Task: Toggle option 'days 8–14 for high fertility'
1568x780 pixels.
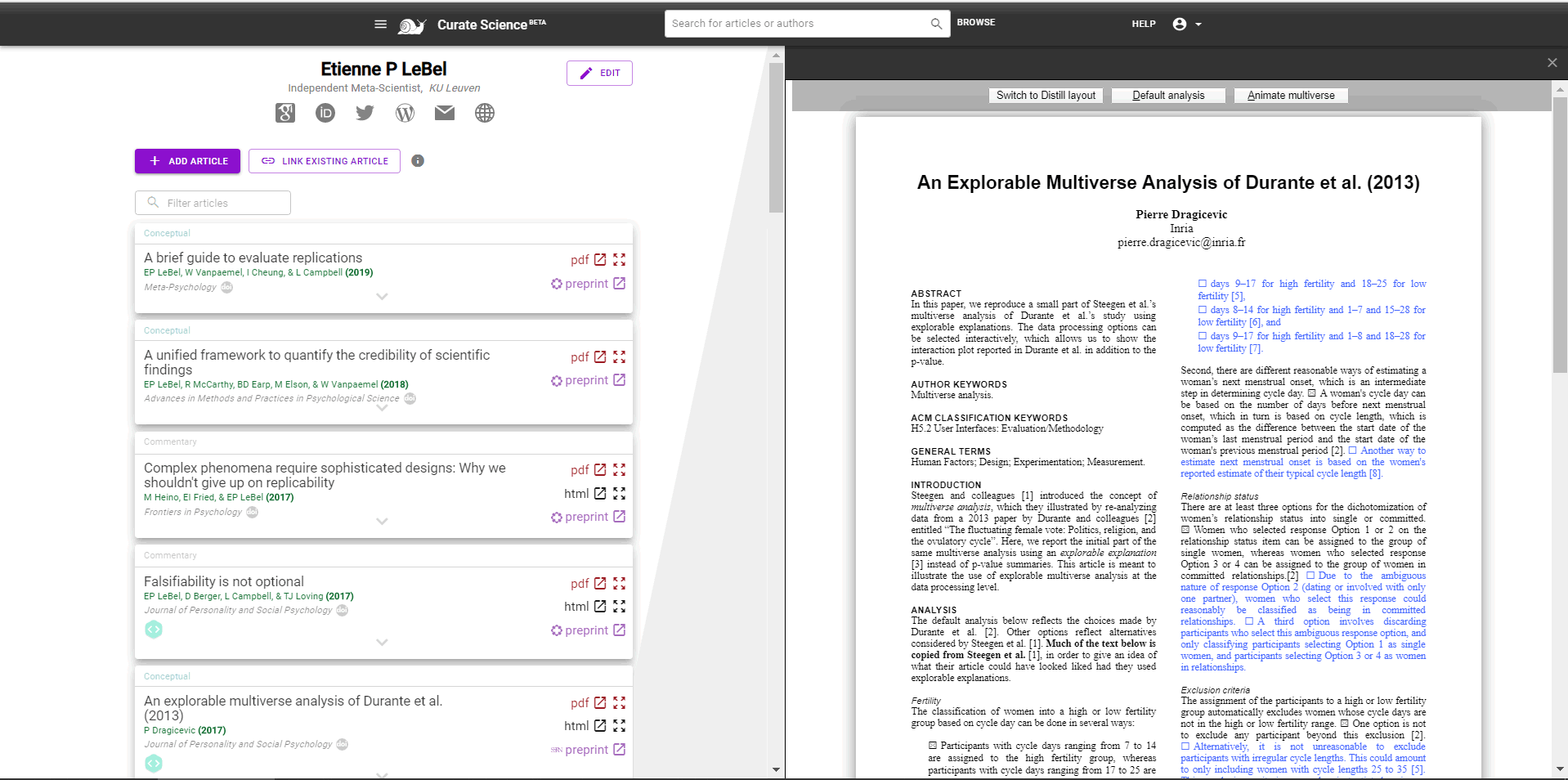Action: point(1203,310)
